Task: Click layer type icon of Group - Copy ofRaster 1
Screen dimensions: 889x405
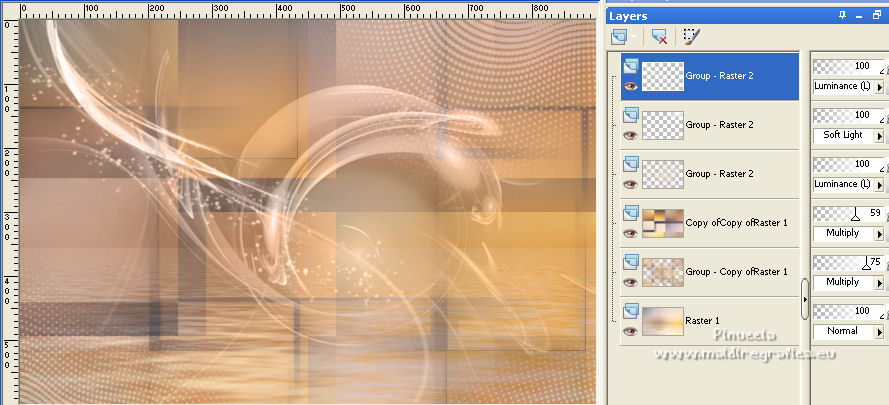Action: point(630,263)
